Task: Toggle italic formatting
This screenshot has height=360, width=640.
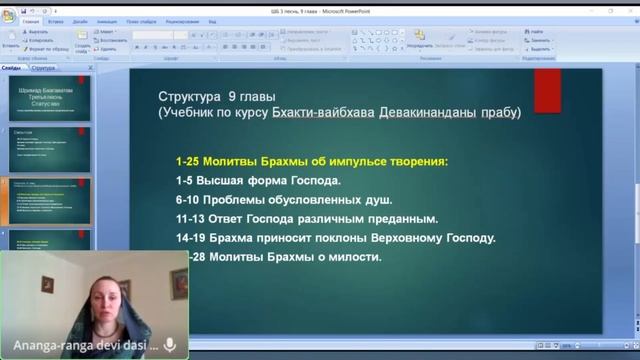Action: pyautogui.click(x=146, y=48)
